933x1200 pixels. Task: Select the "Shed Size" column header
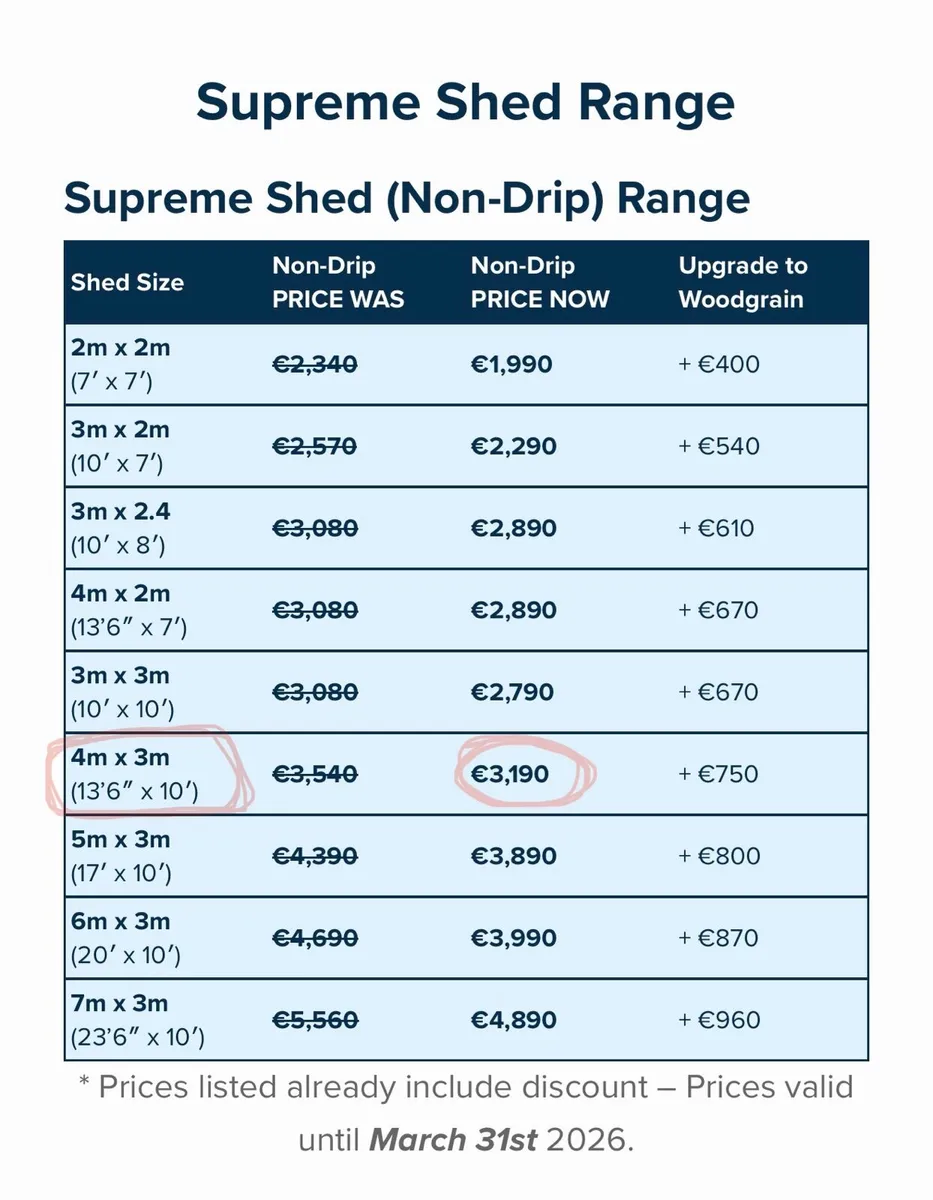point(127,283)
